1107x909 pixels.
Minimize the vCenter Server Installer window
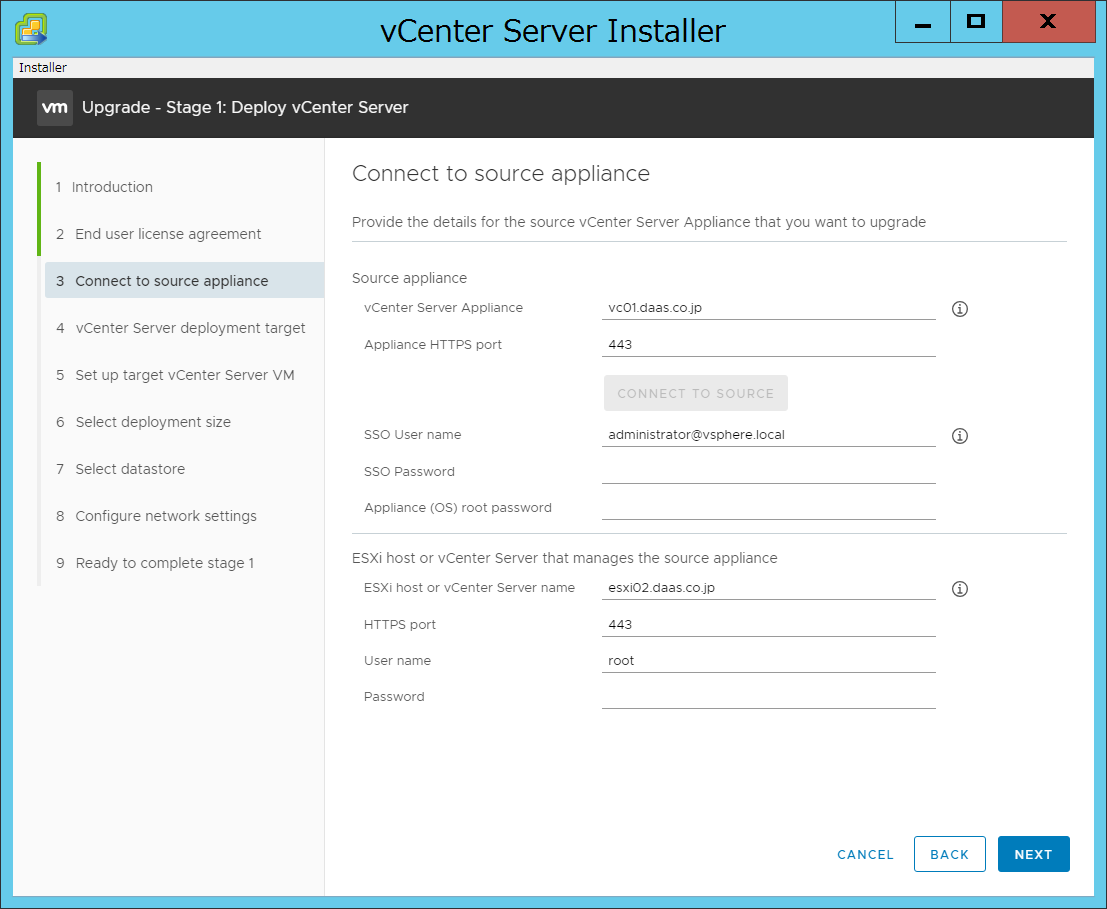tap(923, 22)
